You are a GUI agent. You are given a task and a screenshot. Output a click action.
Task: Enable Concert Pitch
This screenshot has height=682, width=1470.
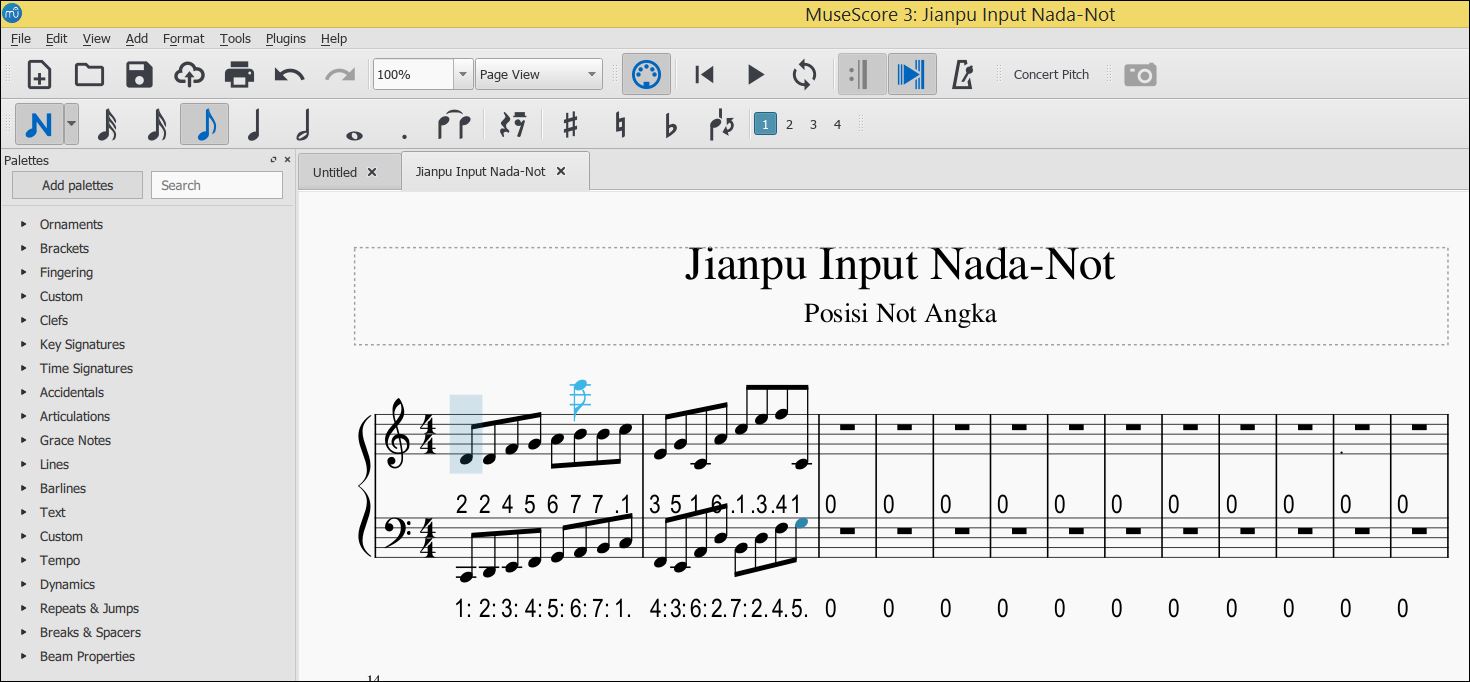click(x=1050, y=74)
